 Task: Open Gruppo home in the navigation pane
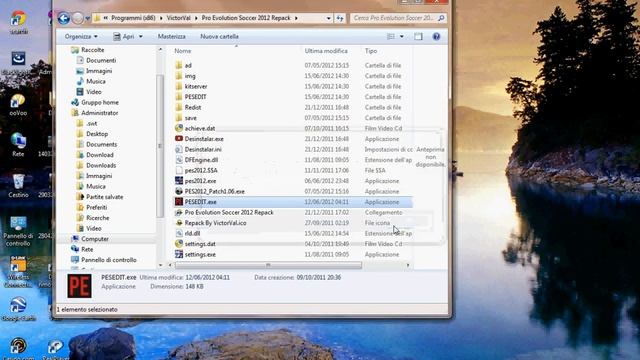coord(100,102)
